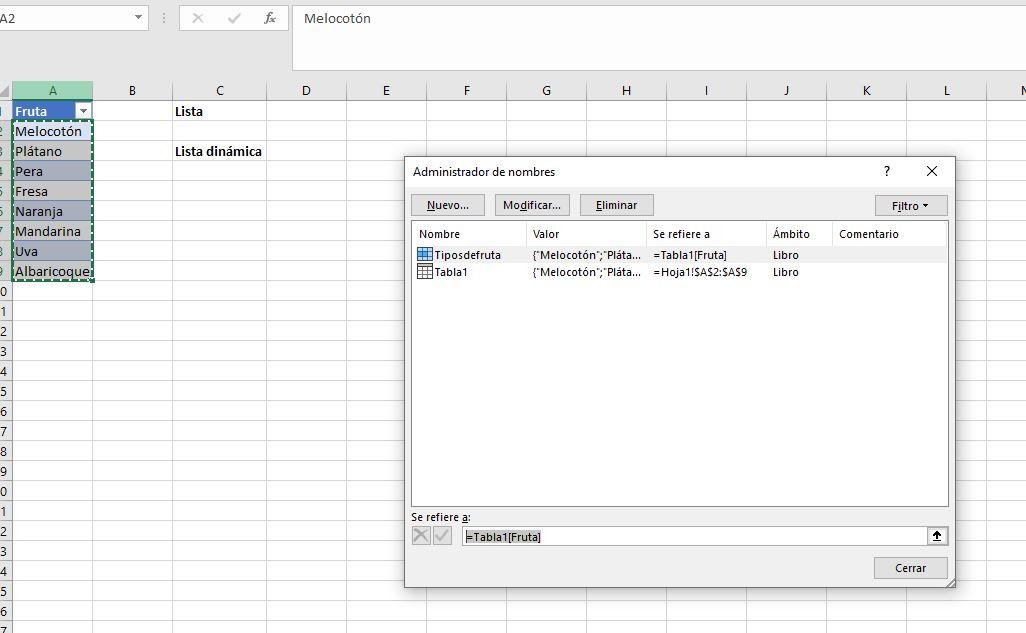Click the resize grip of the Administrador dialog
Image resolution: width=1026 pixels, height=633 pixels.
coord(949,580)
